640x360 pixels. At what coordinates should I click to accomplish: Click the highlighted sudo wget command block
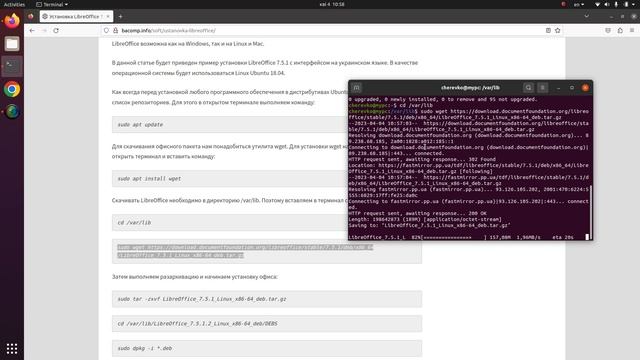(267, 251)
